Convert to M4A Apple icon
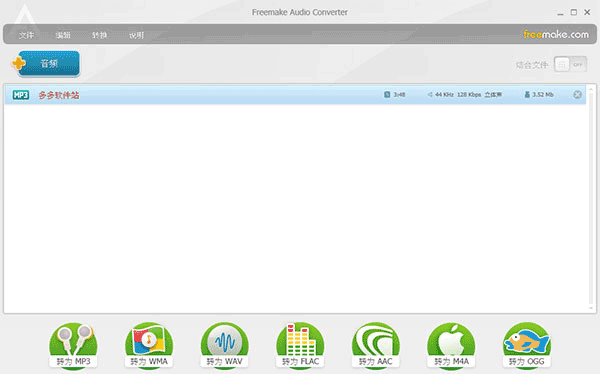 pyautogui.click(x=451, y=346)
